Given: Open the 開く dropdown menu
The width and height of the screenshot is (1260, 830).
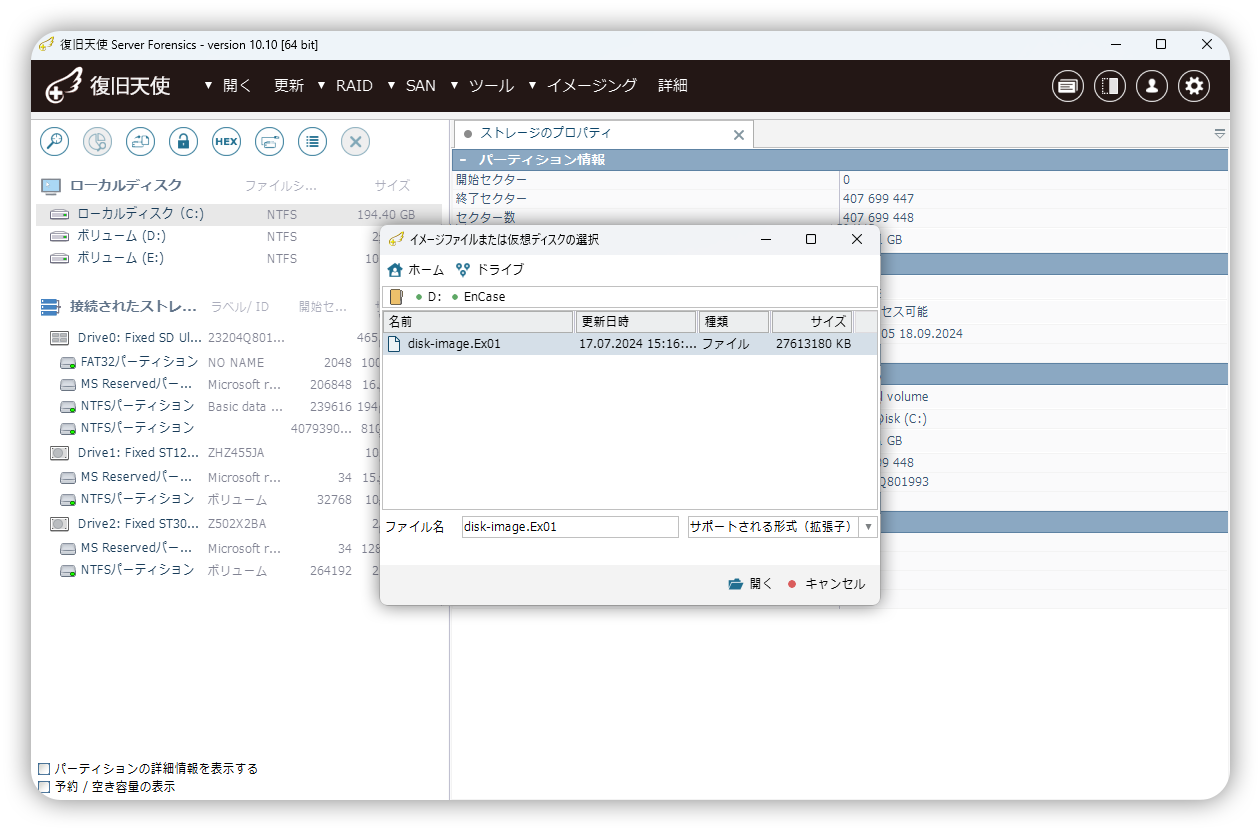Looking at the screenshot, I should coord(229,86).
